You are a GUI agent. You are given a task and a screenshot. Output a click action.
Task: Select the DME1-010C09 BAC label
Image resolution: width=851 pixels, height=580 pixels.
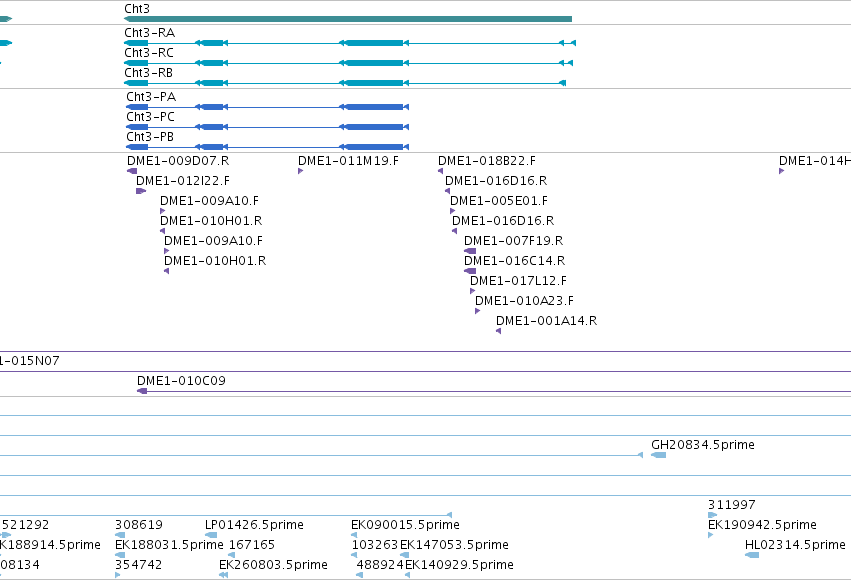[x=181, y=381]
